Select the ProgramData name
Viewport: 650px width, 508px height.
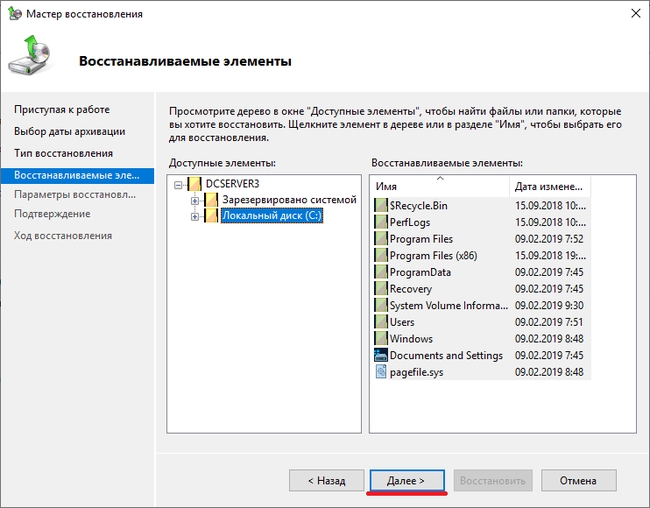(x=420, y=272)
